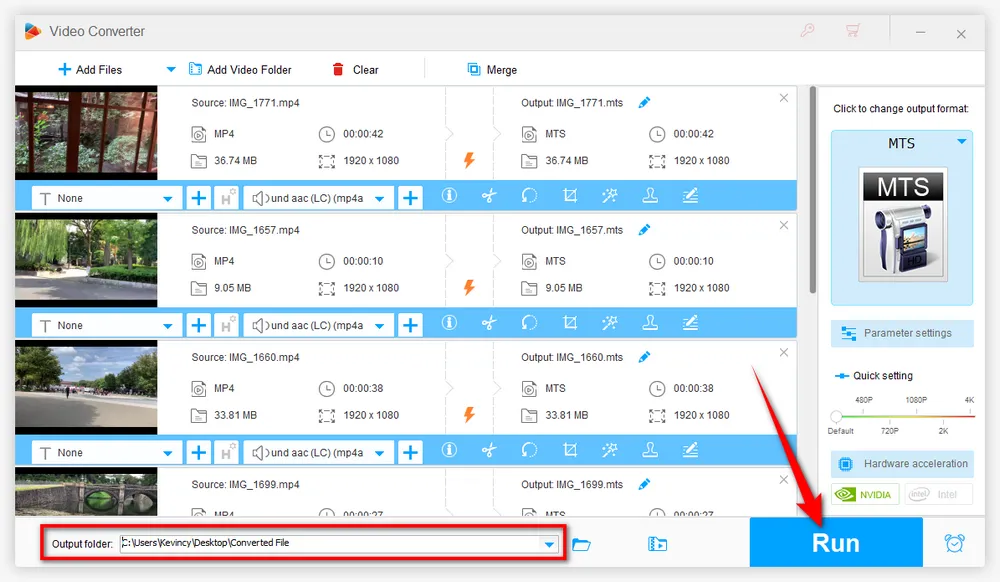Toggle NVIDIA hardware acceleration

click(865, 494)
